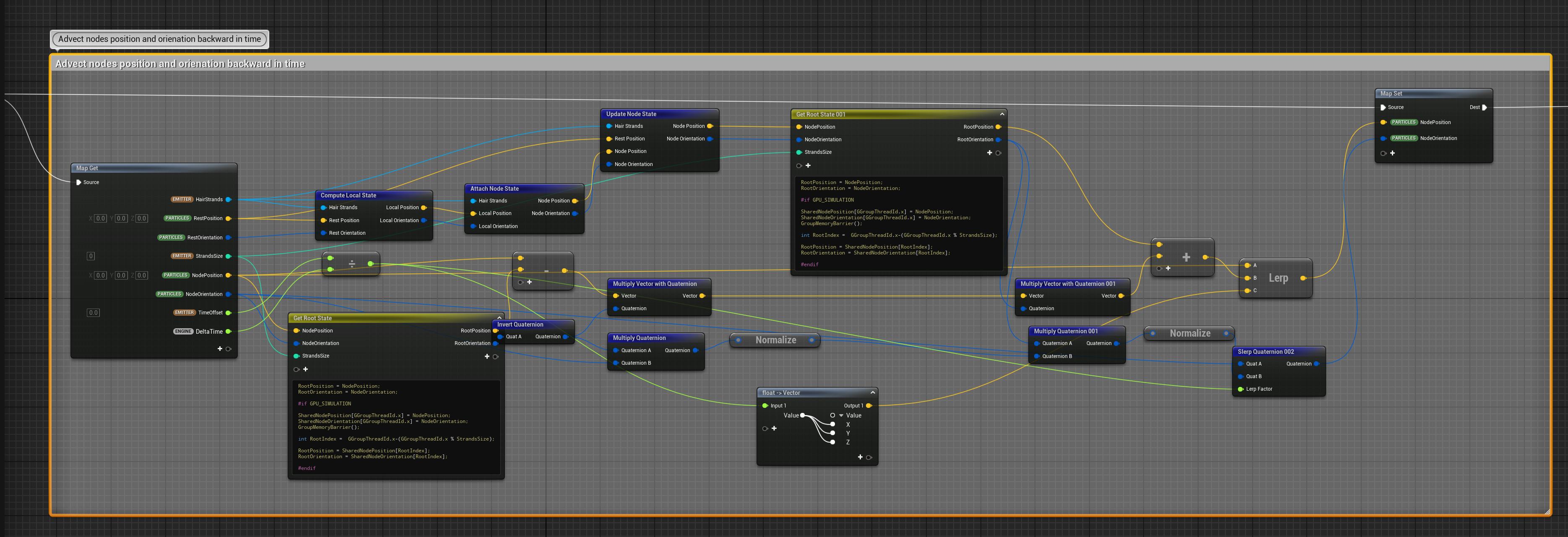Click the add pin plus on Map Get node

(220, 348)
